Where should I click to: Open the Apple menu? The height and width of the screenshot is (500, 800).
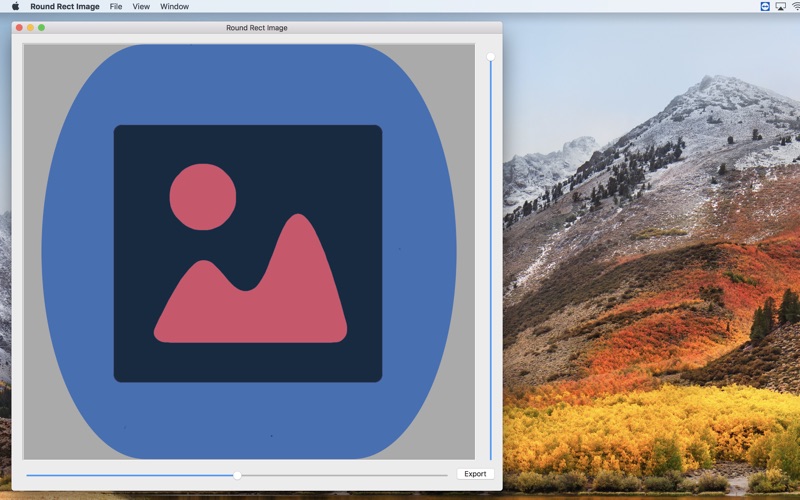click(x=15, y=6)
